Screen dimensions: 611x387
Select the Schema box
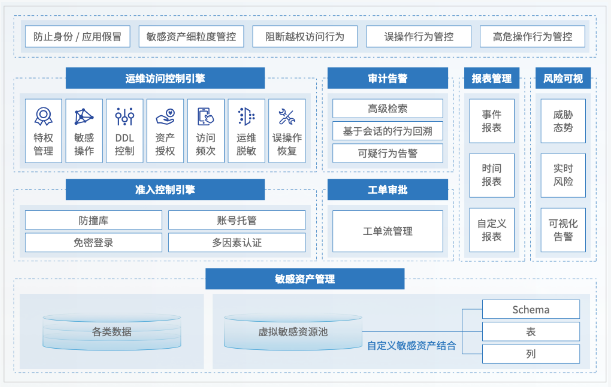531,309
